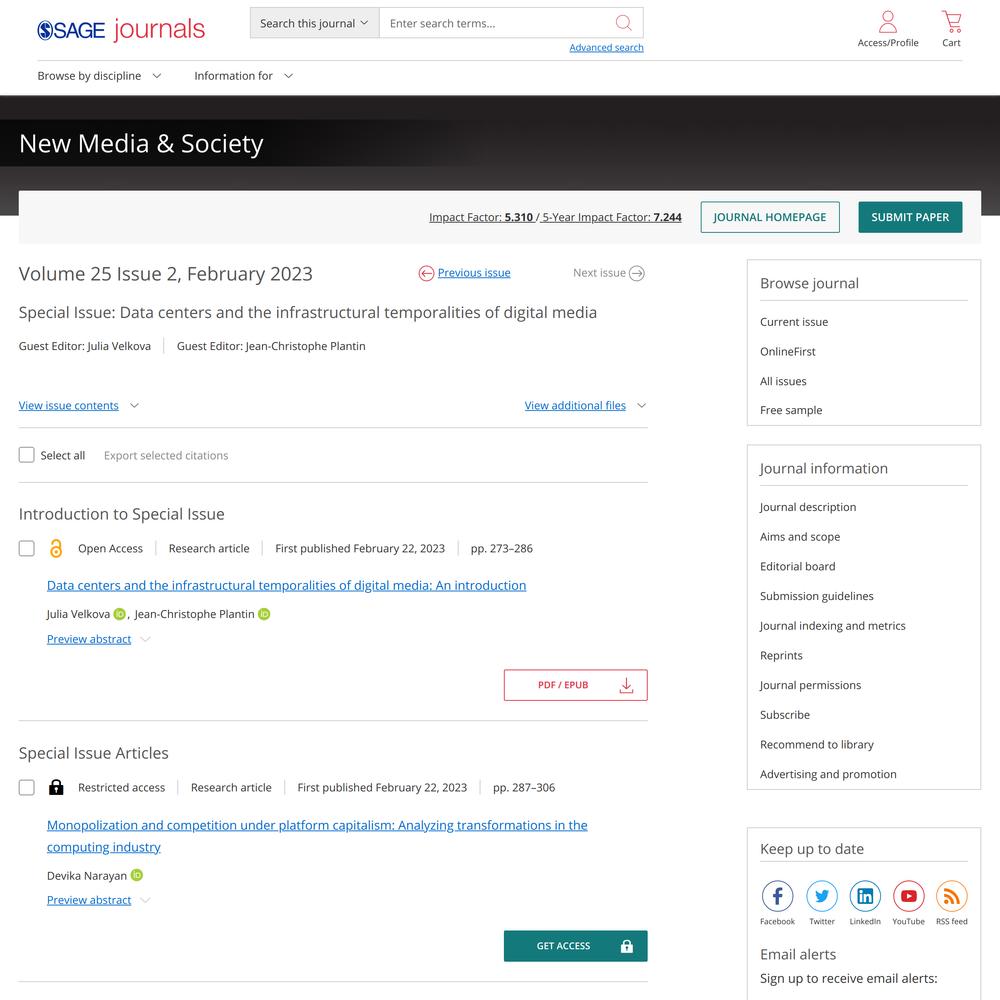1000x1000 pixels.
Task: Check the box for the Monopolization article
Action: coord(26,787)
